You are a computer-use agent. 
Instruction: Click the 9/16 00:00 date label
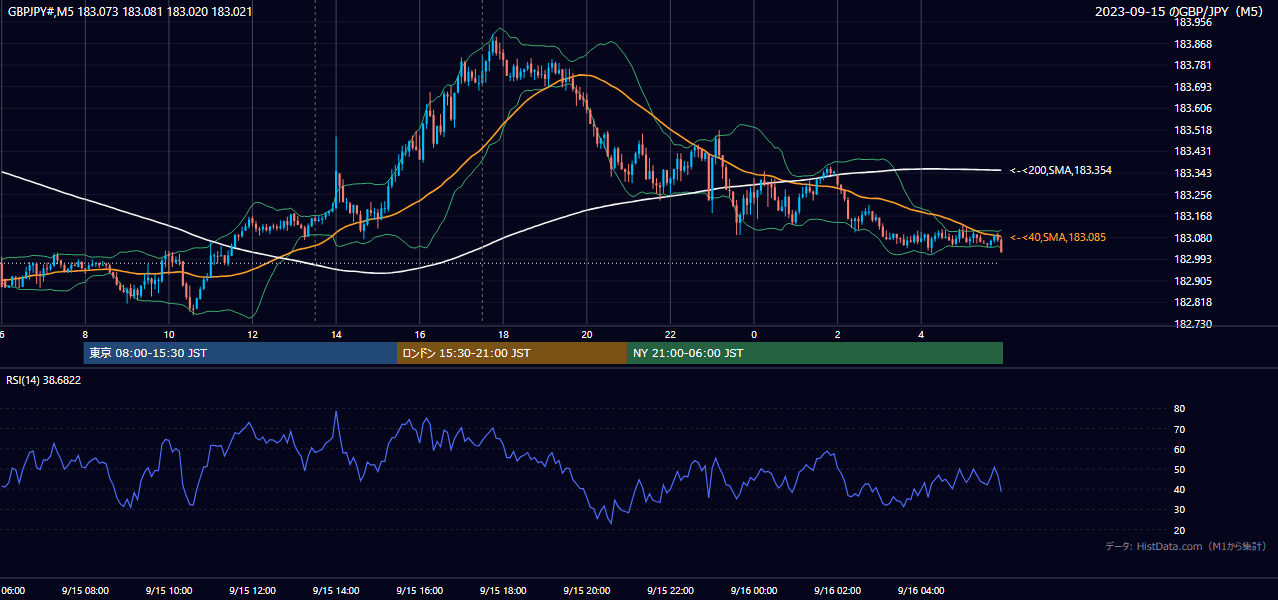pos(754,590)
